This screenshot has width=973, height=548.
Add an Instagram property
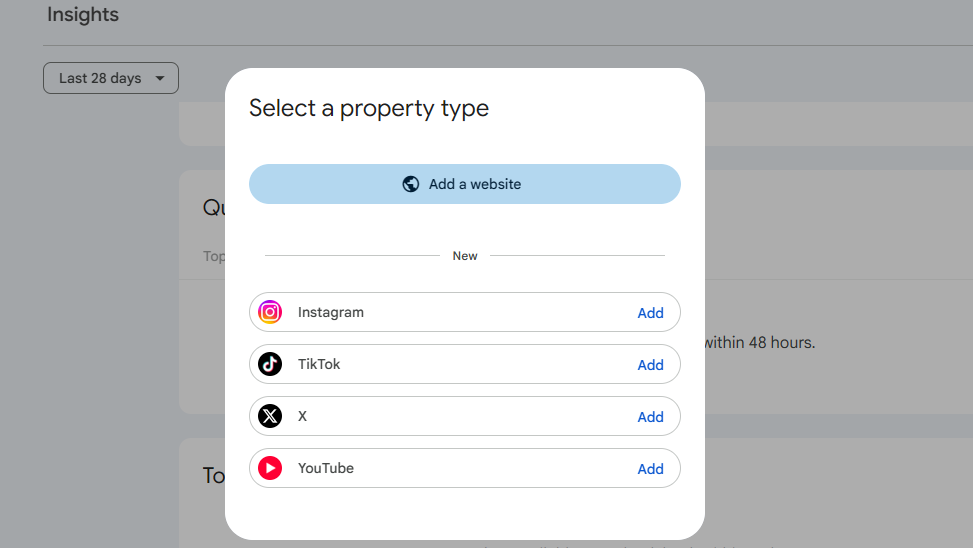point(650,313)
